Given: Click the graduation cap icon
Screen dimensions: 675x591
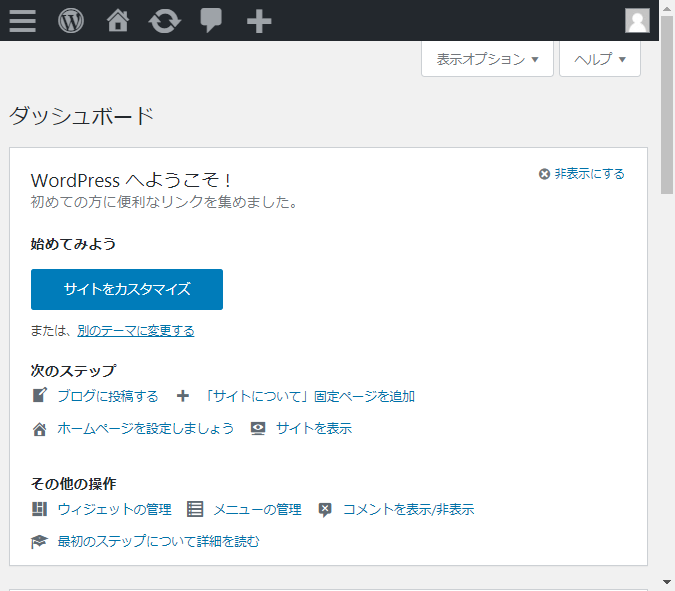Looking at the screenshot, I should click(x=39, y=541).
